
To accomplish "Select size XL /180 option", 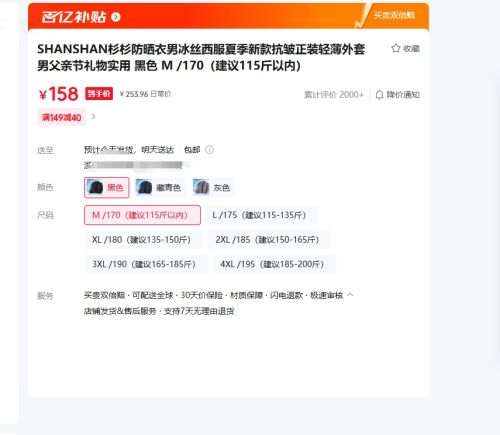I will pos(143,240).
